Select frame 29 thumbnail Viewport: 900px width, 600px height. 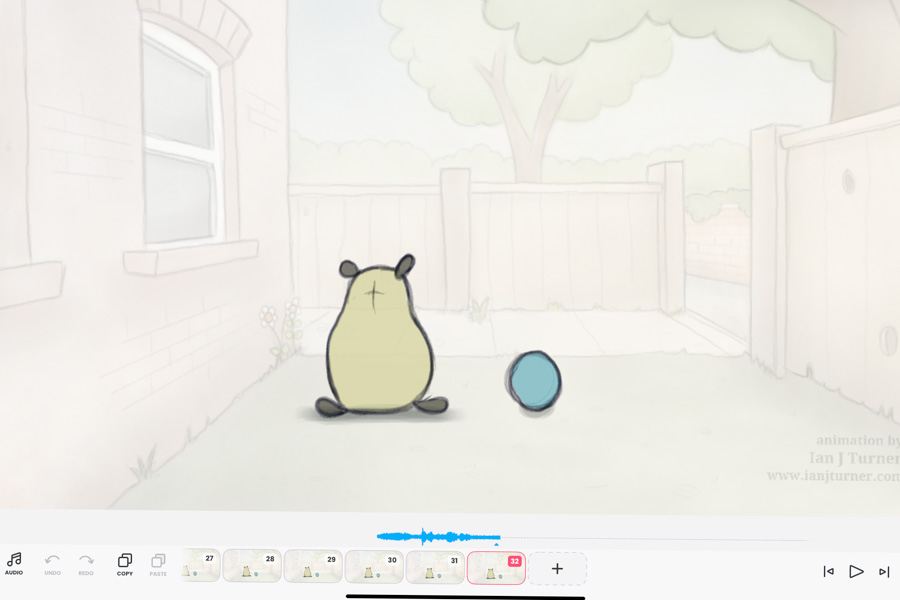click(x=313, y=566)
